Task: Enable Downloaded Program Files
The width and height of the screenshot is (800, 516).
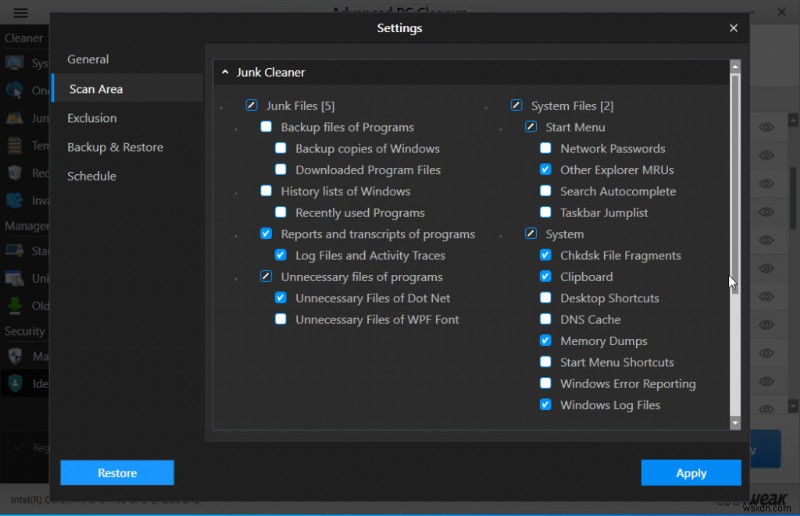Action: pyautogui.click(x=281, y=169)
